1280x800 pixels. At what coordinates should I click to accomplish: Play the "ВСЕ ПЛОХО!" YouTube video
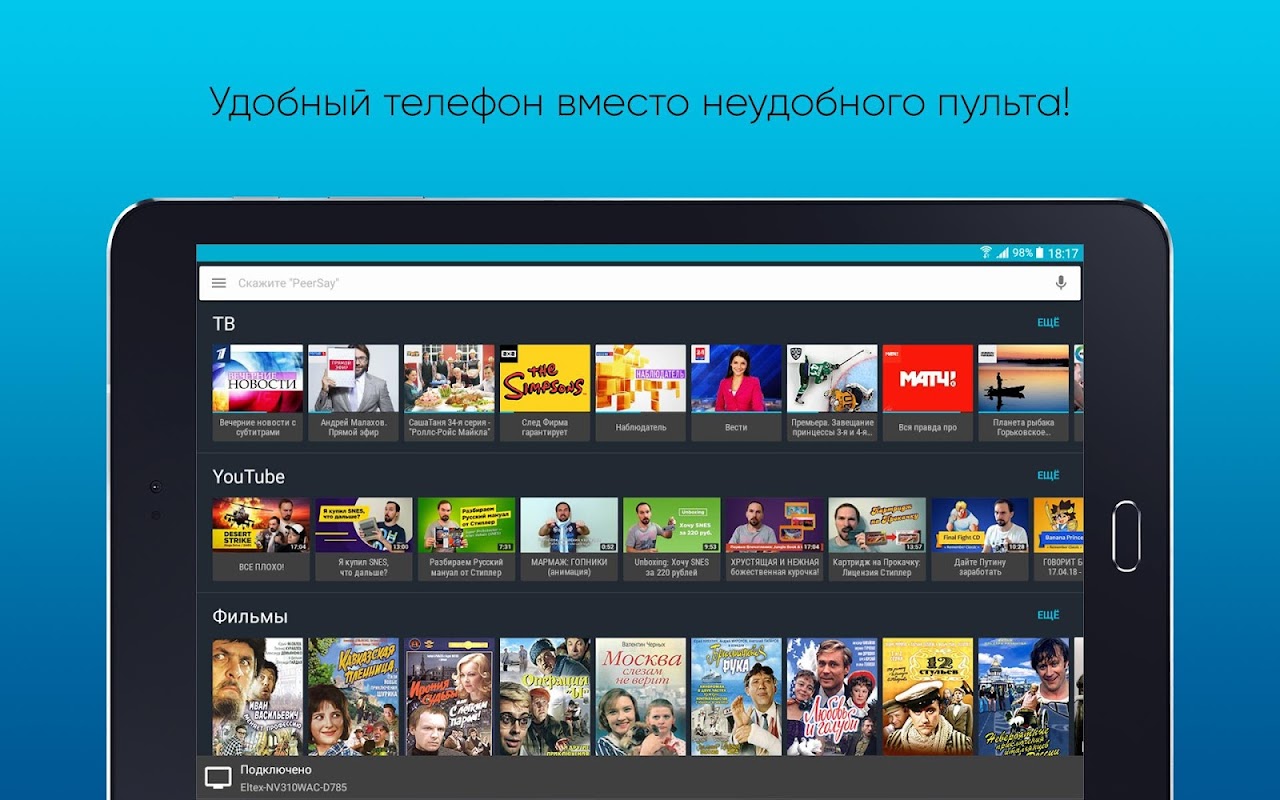tap(261, 540)
